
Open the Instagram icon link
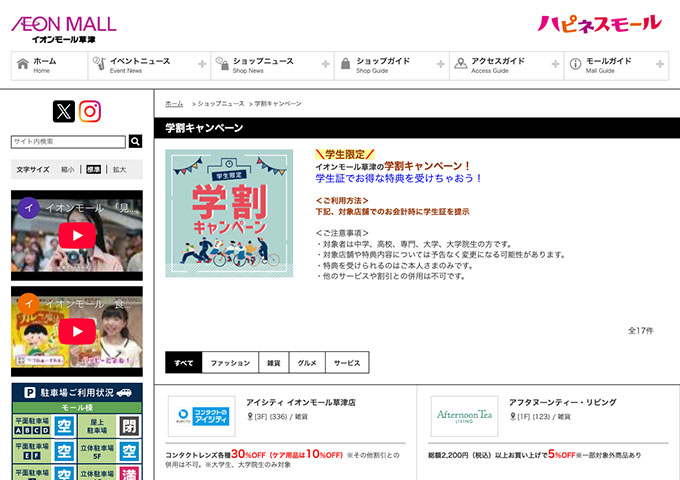(x=91, y=111)
